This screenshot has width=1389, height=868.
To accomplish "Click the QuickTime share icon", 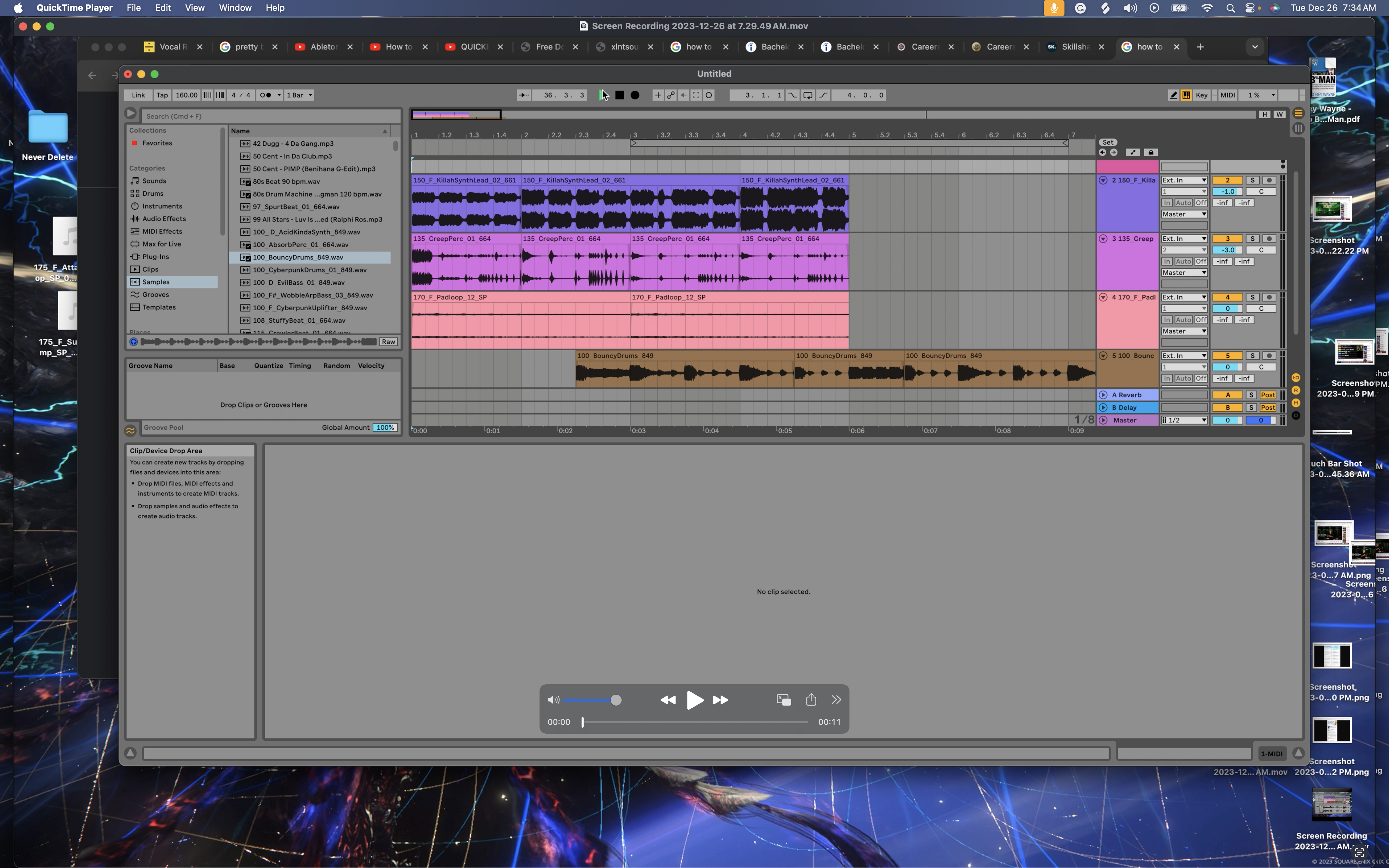I will tap(811, 699).
